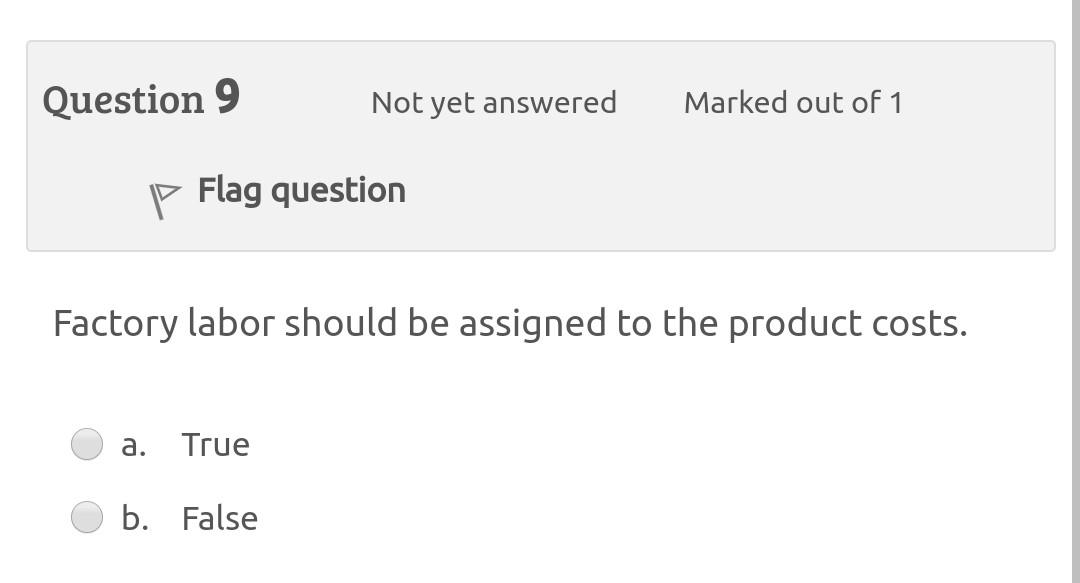Click the Question 9 heading
Screen dimensions: 1080x583
tap(142, 99)
